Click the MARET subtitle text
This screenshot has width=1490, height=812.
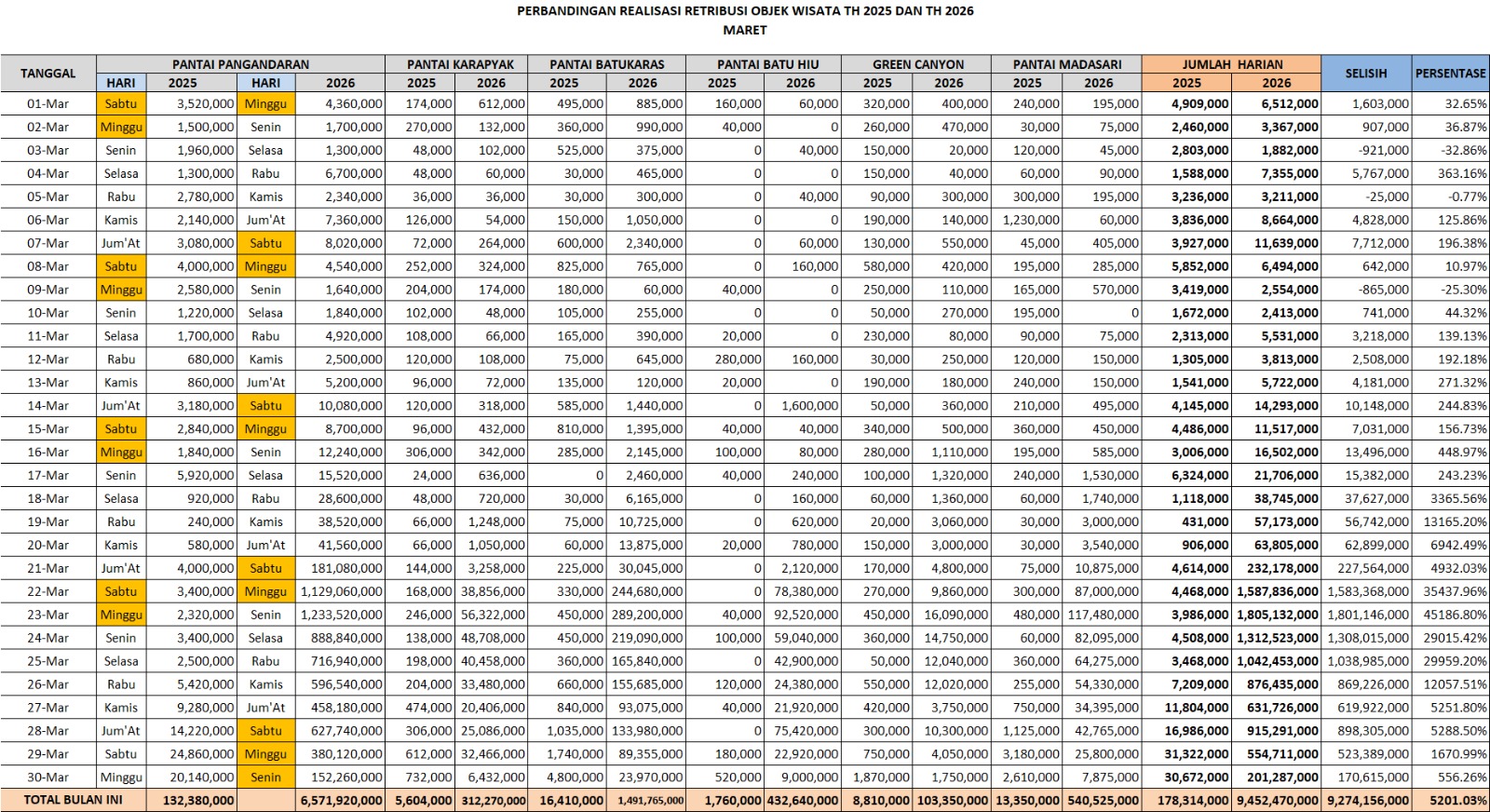click(x=744, y=30)
